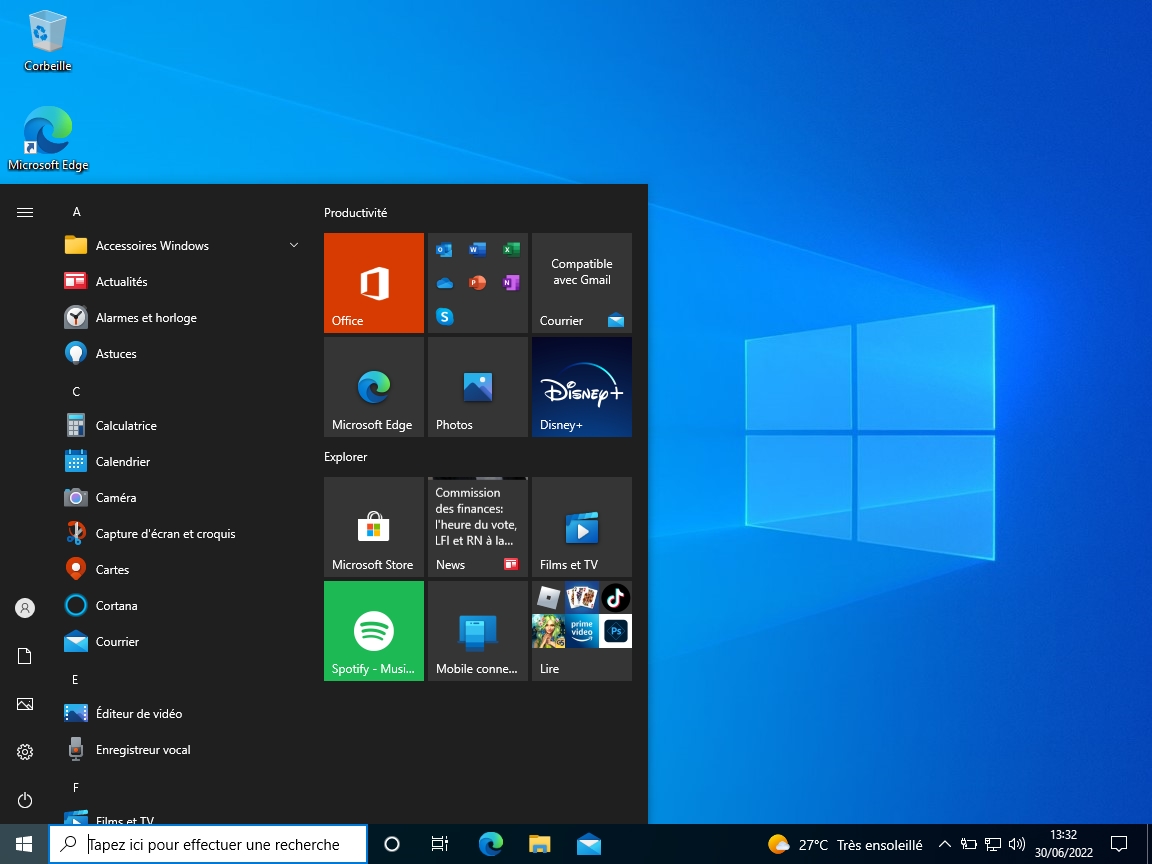1152x864 pixels.
Task: Open Alarmes et horloge app
Action: (x=182, y=317)
